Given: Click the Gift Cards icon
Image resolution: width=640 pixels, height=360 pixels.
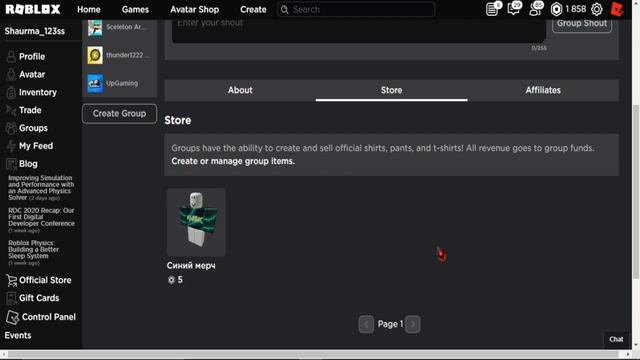Looking at the screenshot, I should point(11,298).
